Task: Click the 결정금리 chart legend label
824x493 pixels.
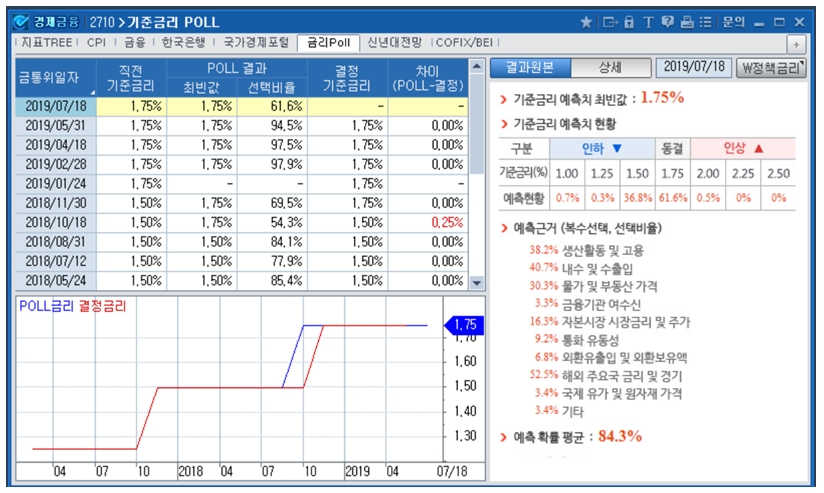Action: tap(103, 306)
